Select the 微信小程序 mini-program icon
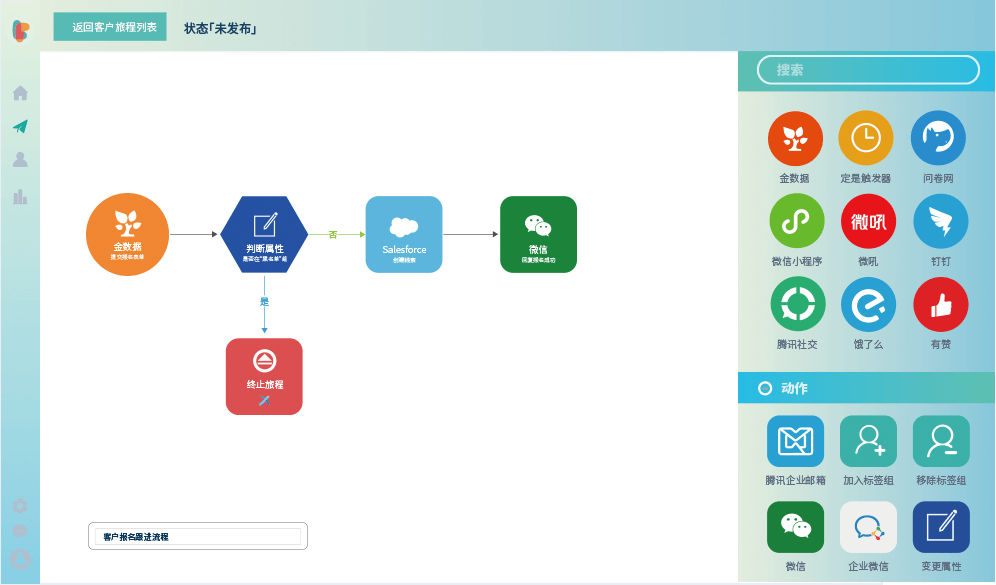The height and width of the screenshot is (585, 996). (x=795, y=220)
